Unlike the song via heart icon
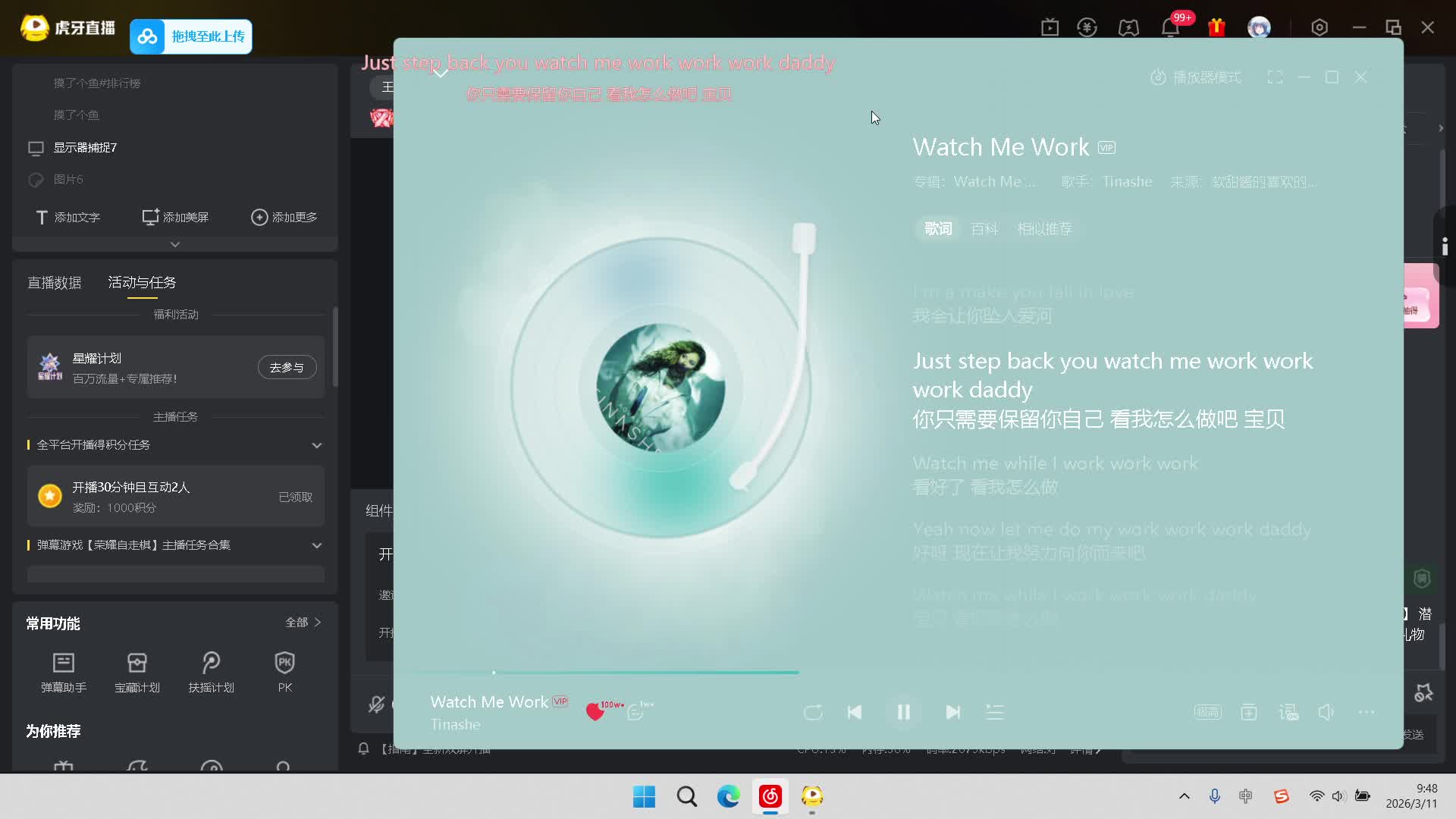 coord(595,712)
